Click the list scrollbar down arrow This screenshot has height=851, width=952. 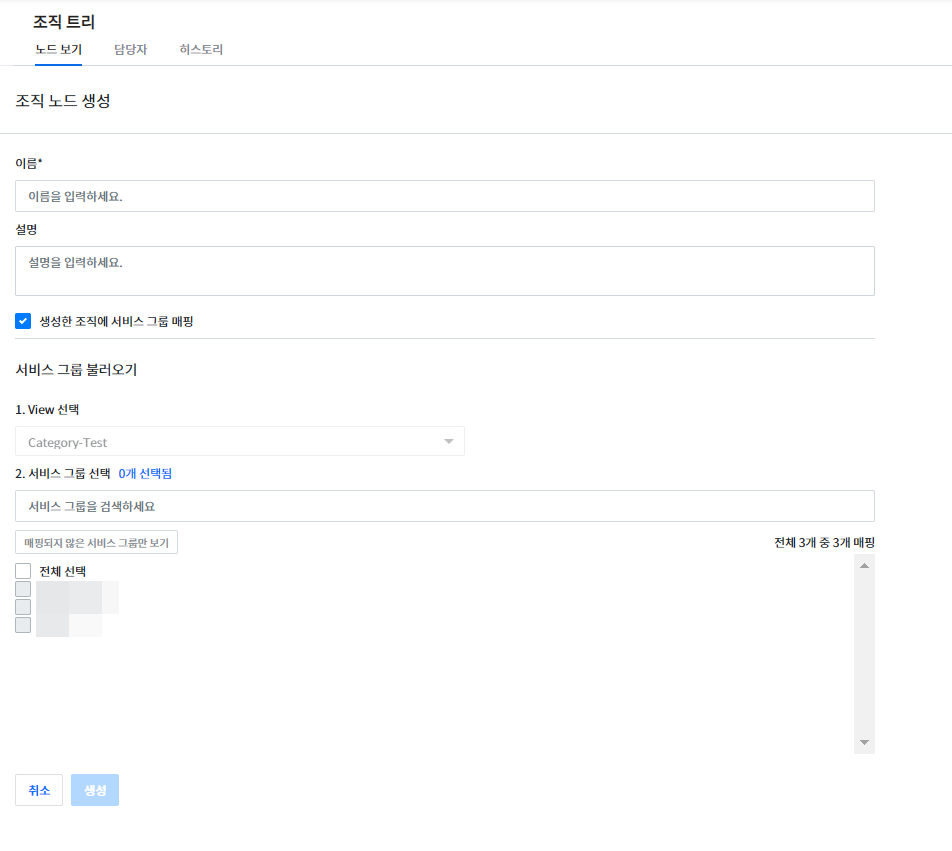point(864,743)
